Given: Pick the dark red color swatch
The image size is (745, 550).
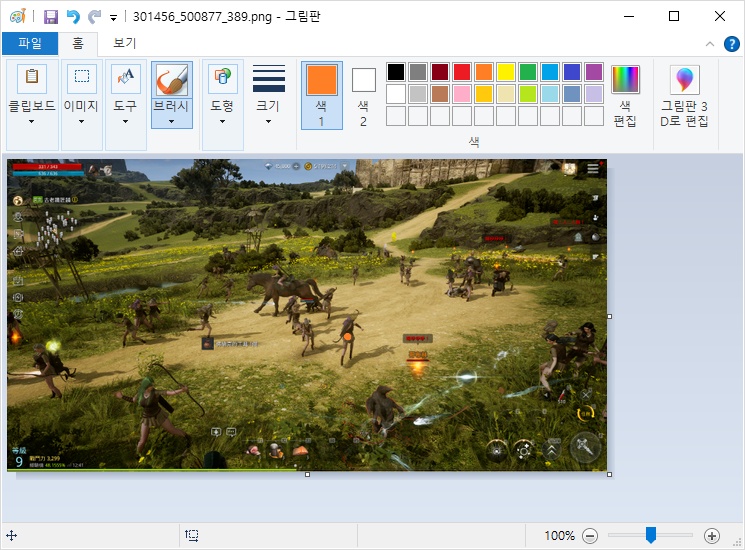Looking at the screenshot, I should coord(440,72).
